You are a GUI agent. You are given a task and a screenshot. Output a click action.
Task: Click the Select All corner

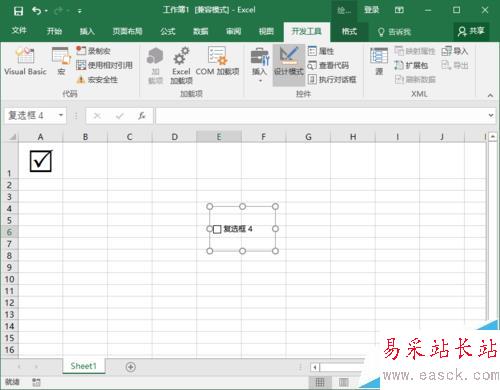(9, 137)
